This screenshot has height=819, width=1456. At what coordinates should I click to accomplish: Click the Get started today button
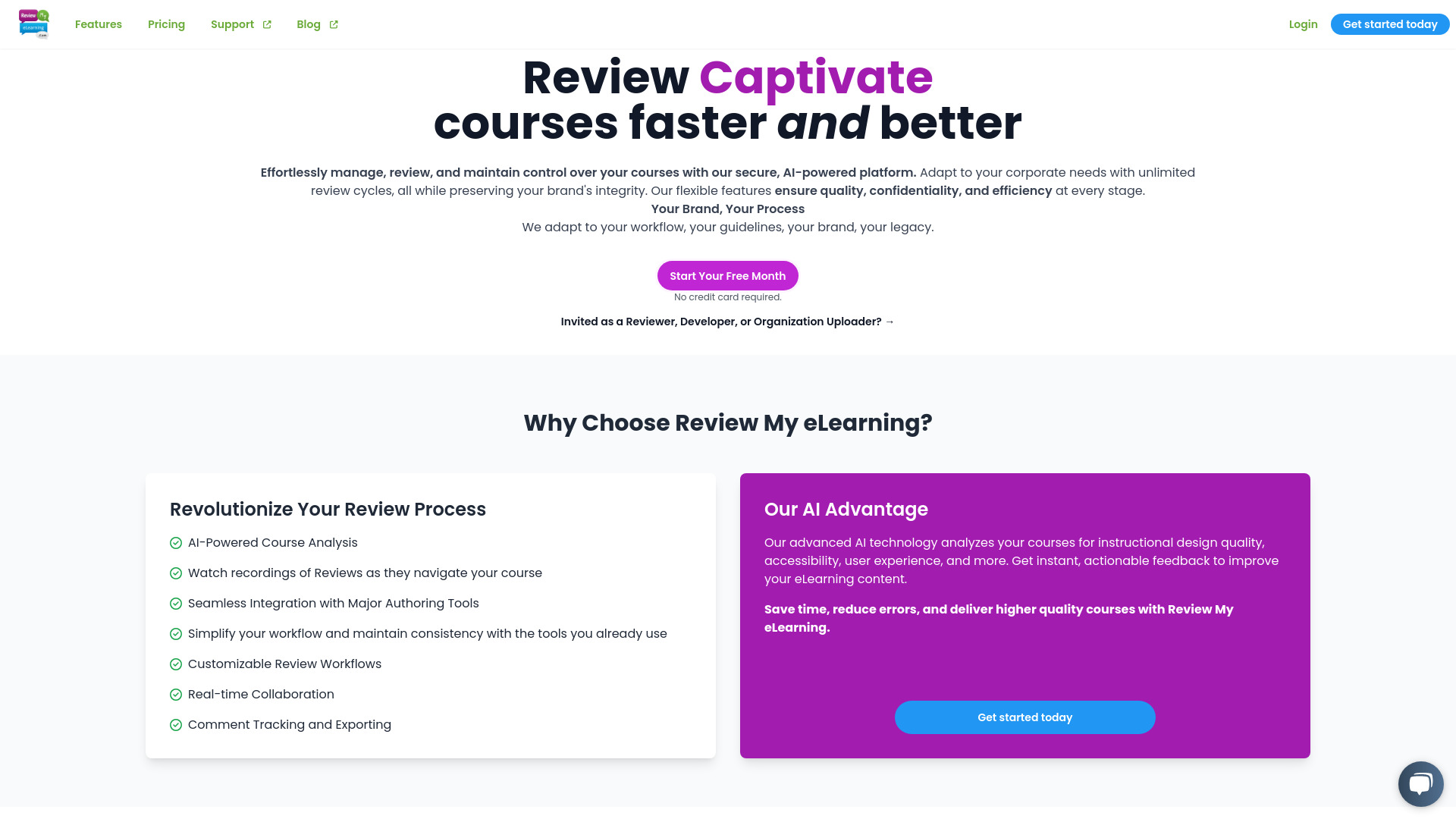coord(1389,24)
